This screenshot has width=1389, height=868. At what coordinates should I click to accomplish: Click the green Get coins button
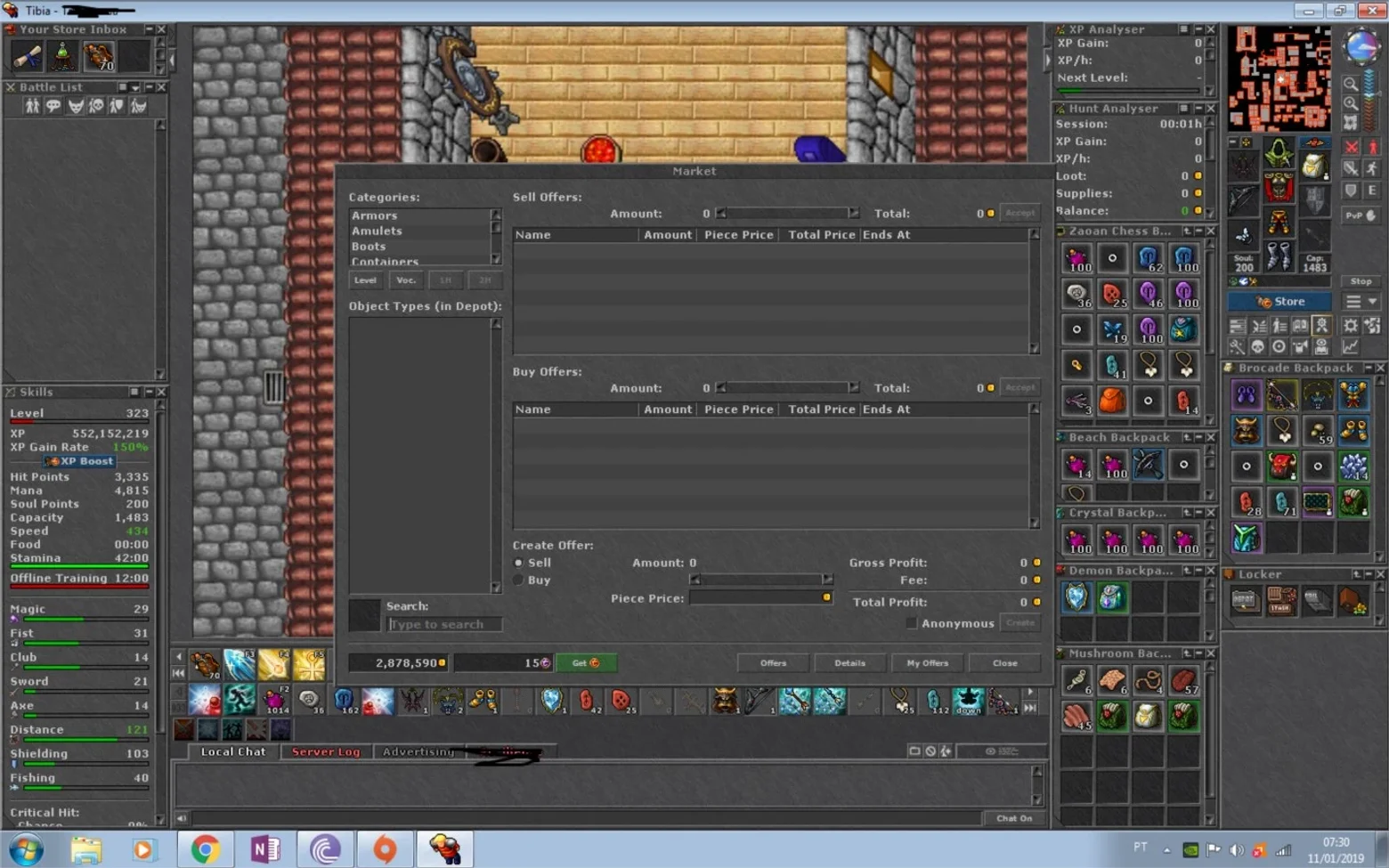(x=585, y=663)
